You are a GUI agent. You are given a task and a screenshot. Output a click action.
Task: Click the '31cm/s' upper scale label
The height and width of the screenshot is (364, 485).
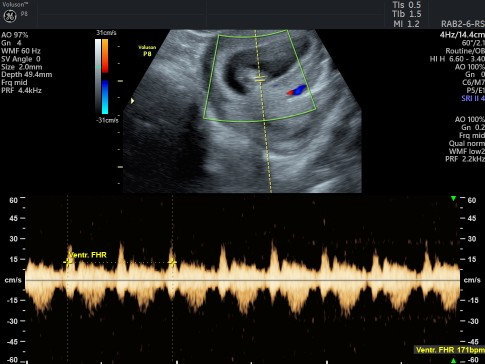click(106, 33)
